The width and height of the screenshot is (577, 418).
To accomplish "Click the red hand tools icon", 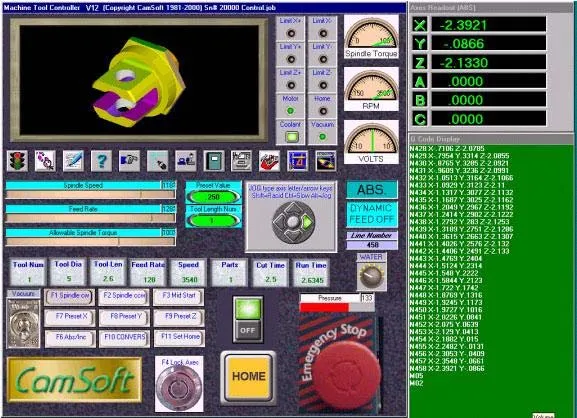I will [269, 161].
